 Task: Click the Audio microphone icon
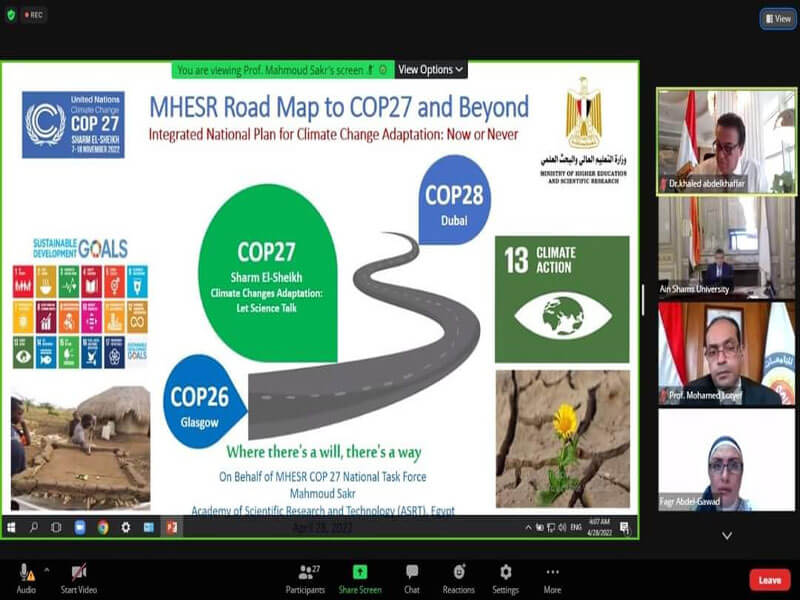[x=26, y=572]
